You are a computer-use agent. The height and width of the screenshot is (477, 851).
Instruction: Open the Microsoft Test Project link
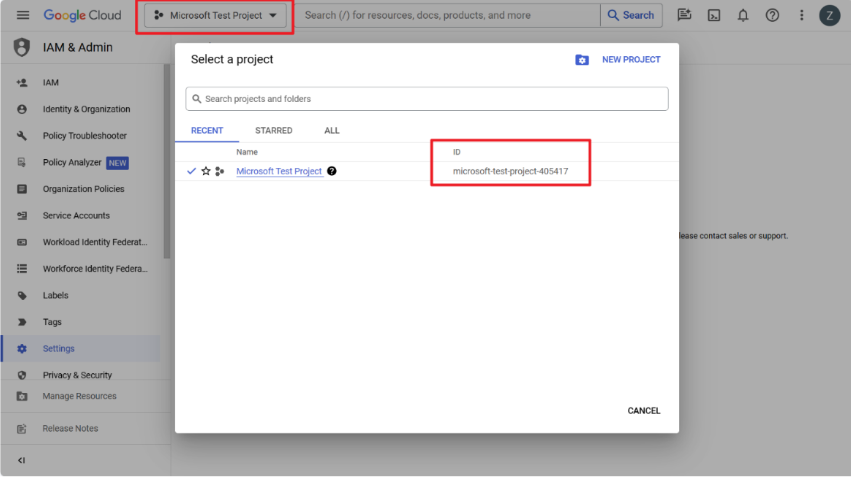click(x=279, y=171)
